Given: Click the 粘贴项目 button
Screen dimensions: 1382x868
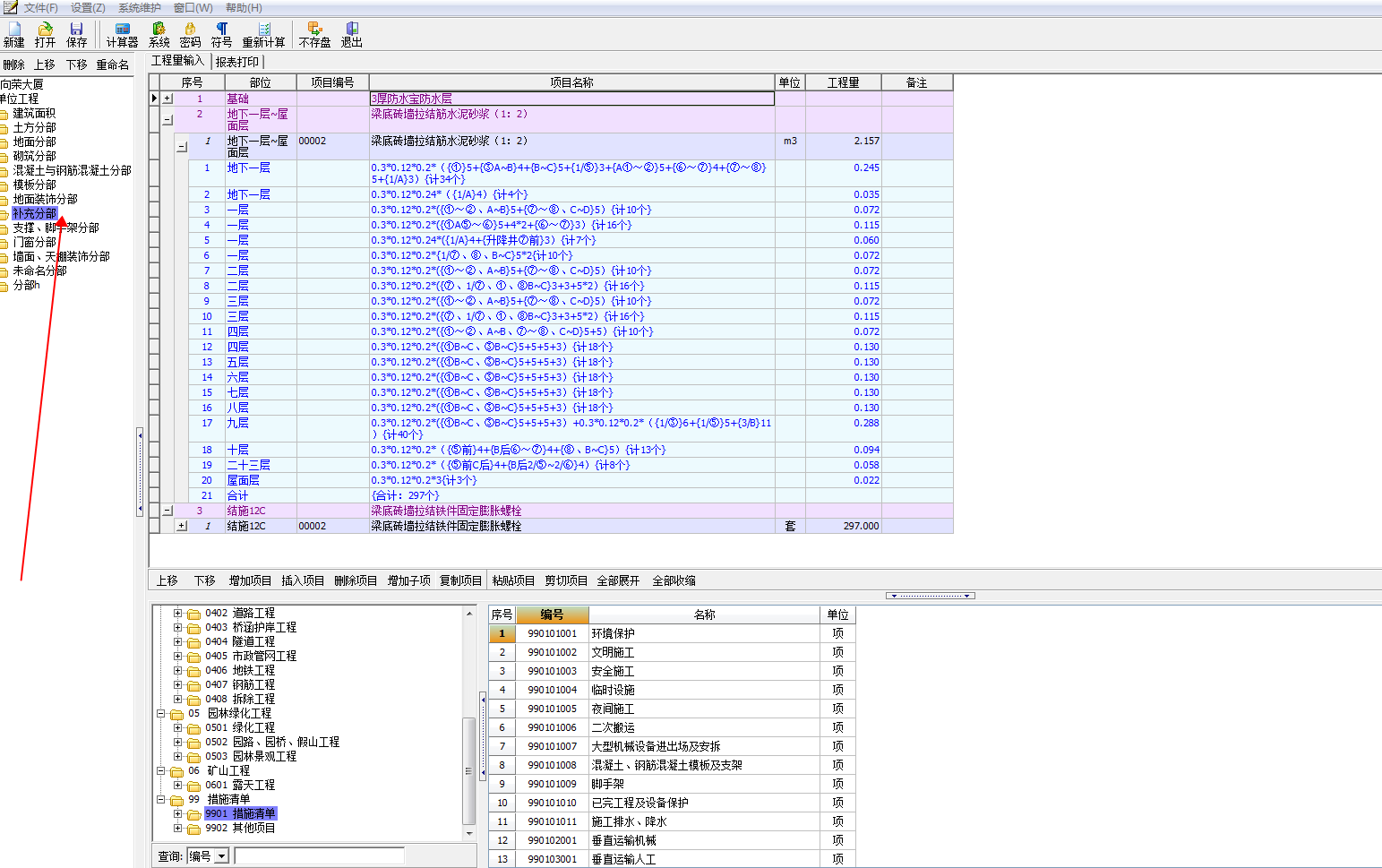Looking at the screenshot, I should [x=513, y=580].
